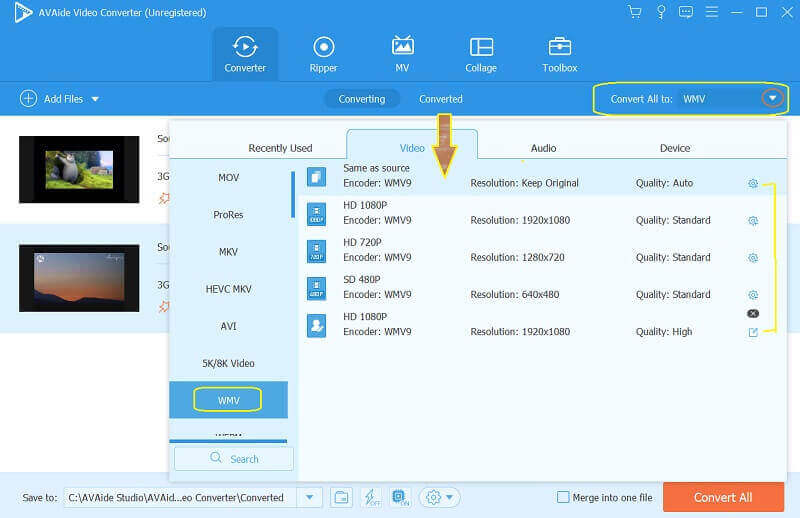800x518 pixels.
Task: Select the sunset video thumbnail
Action: coord(79,278)
